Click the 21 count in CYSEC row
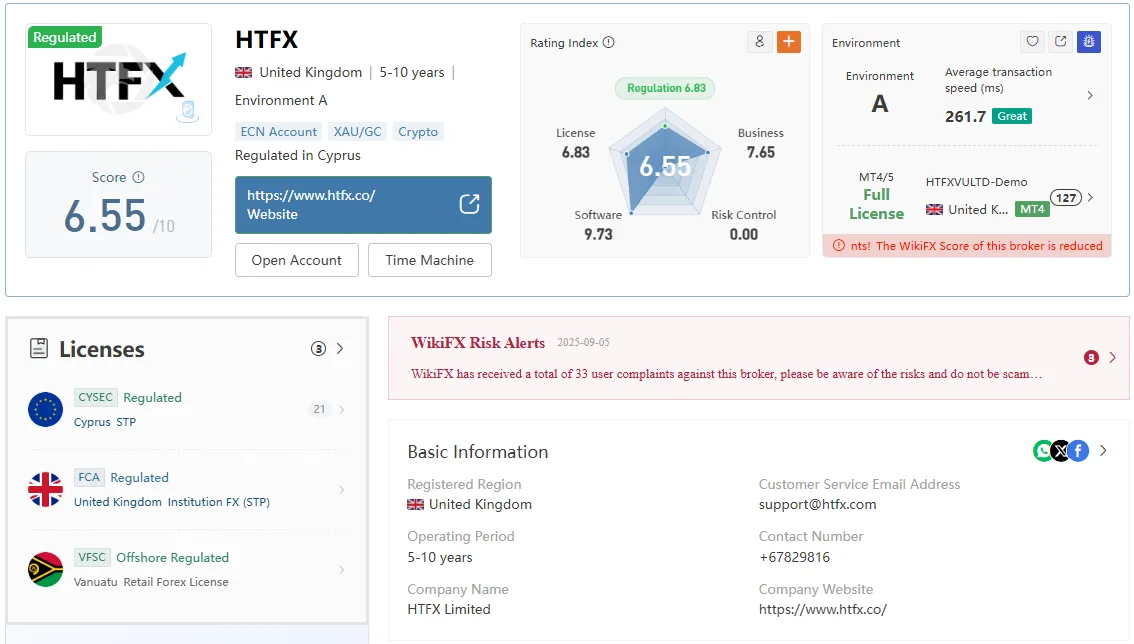Viewport: 1134px width, 644px height. [x=320, y=410]
